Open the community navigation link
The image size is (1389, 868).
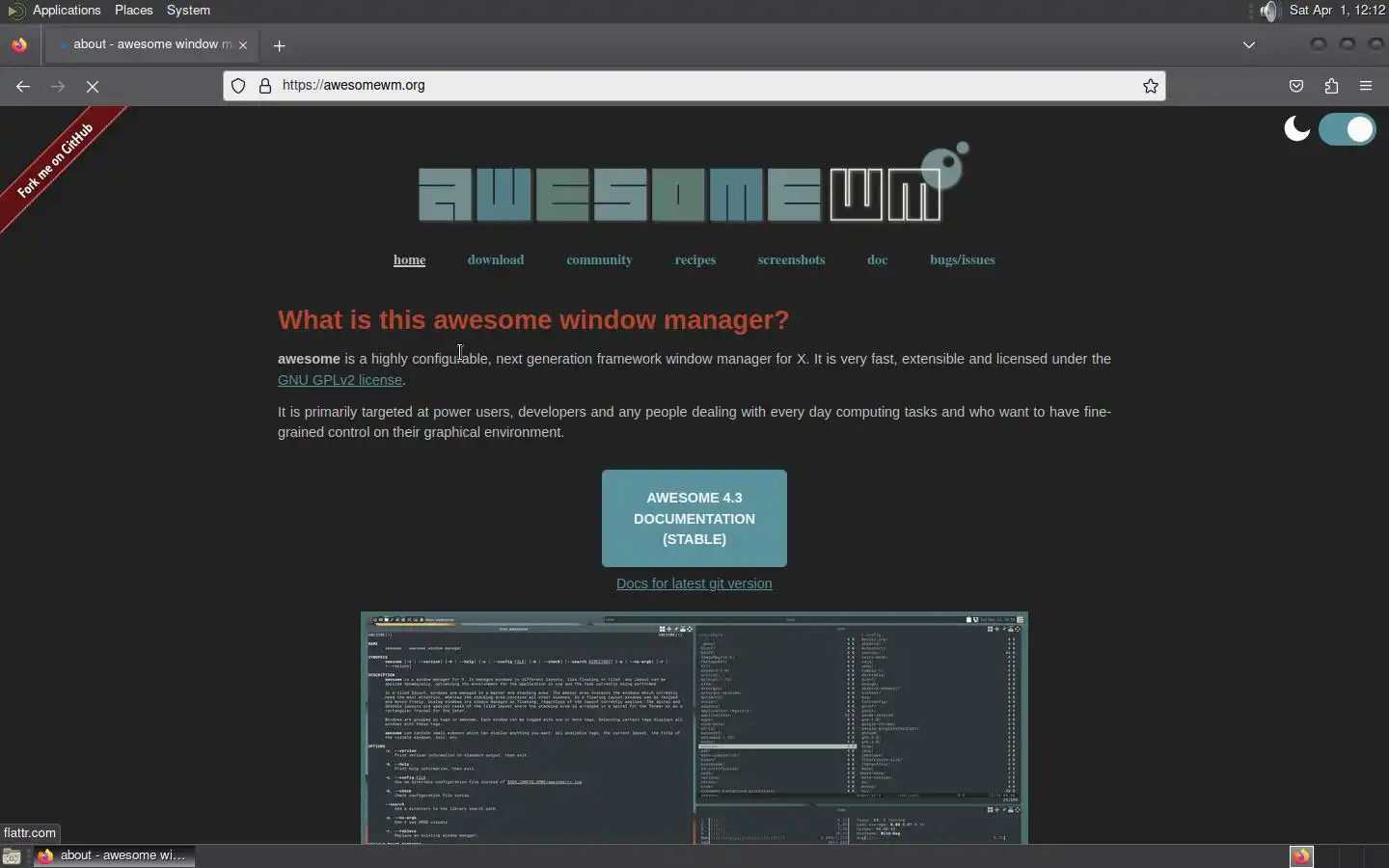point(599,260)
